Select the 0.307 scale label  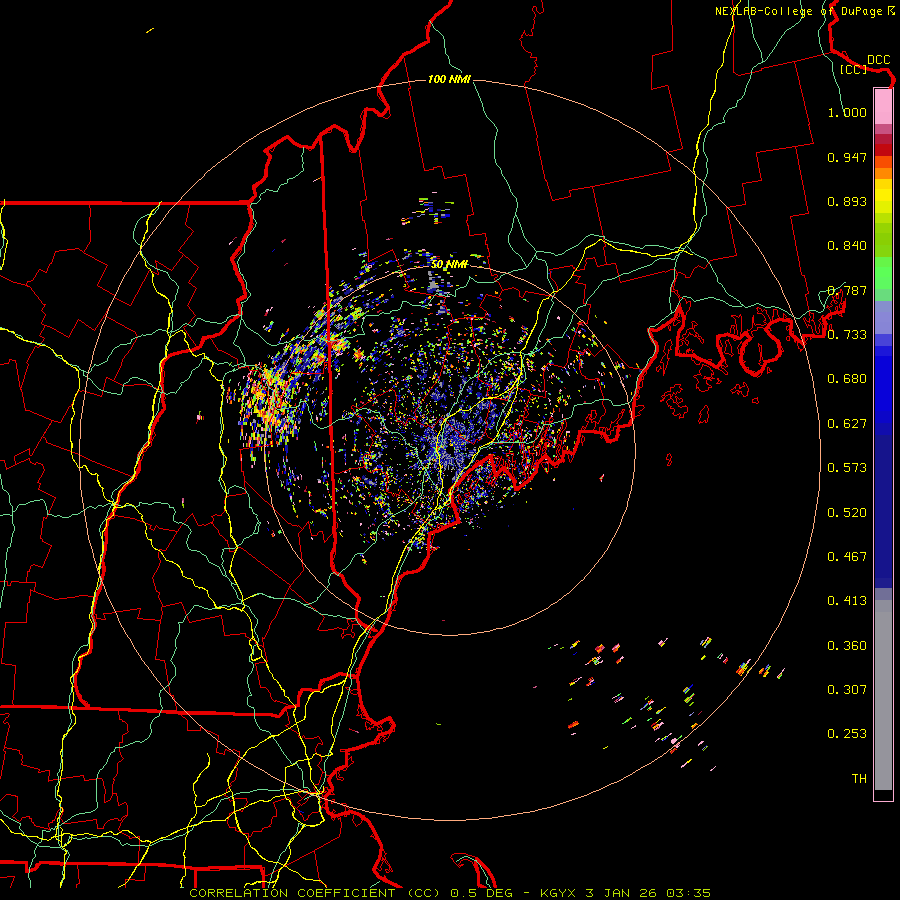coord(847,690)
